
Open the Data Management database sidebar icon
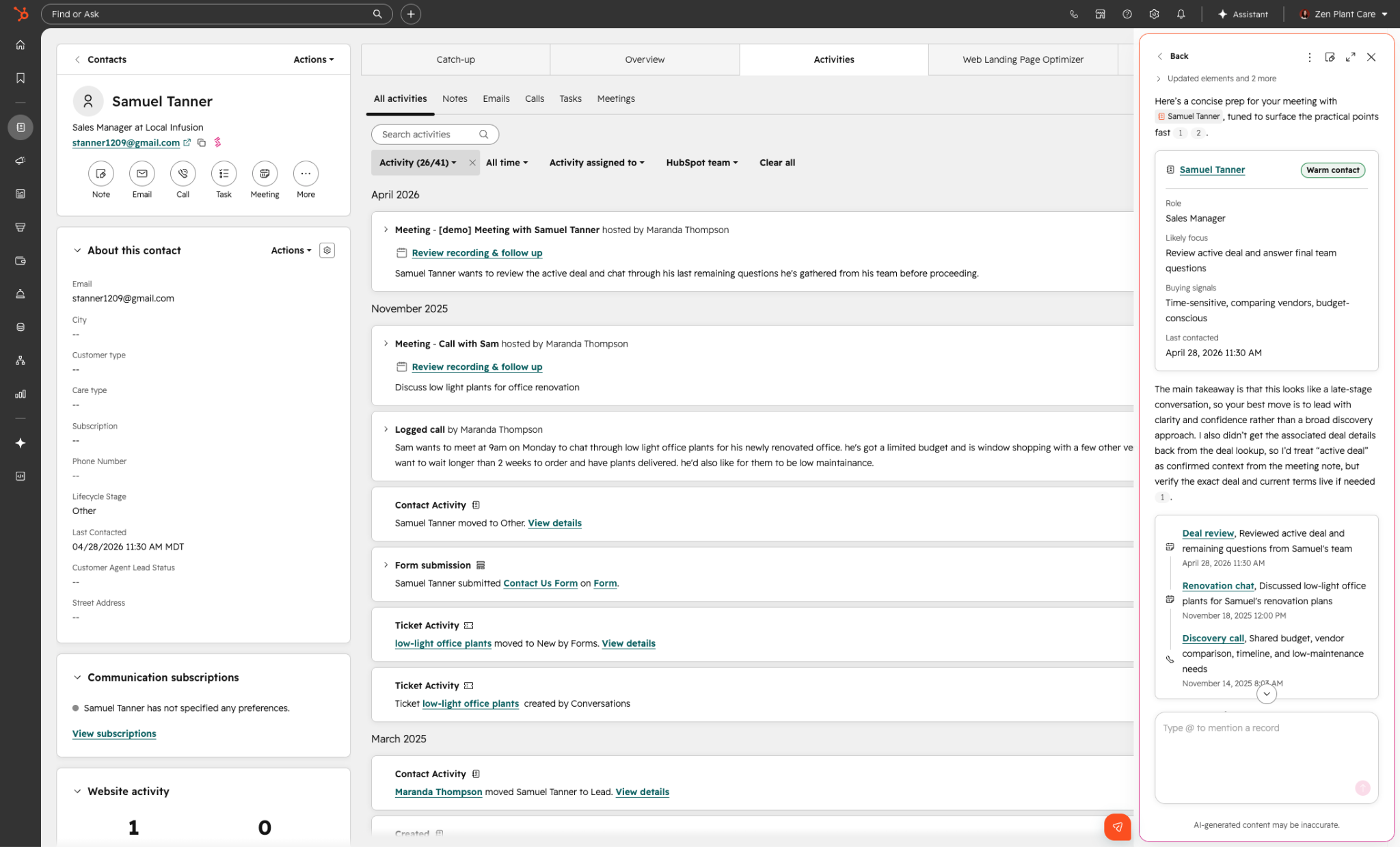point(21,327)
